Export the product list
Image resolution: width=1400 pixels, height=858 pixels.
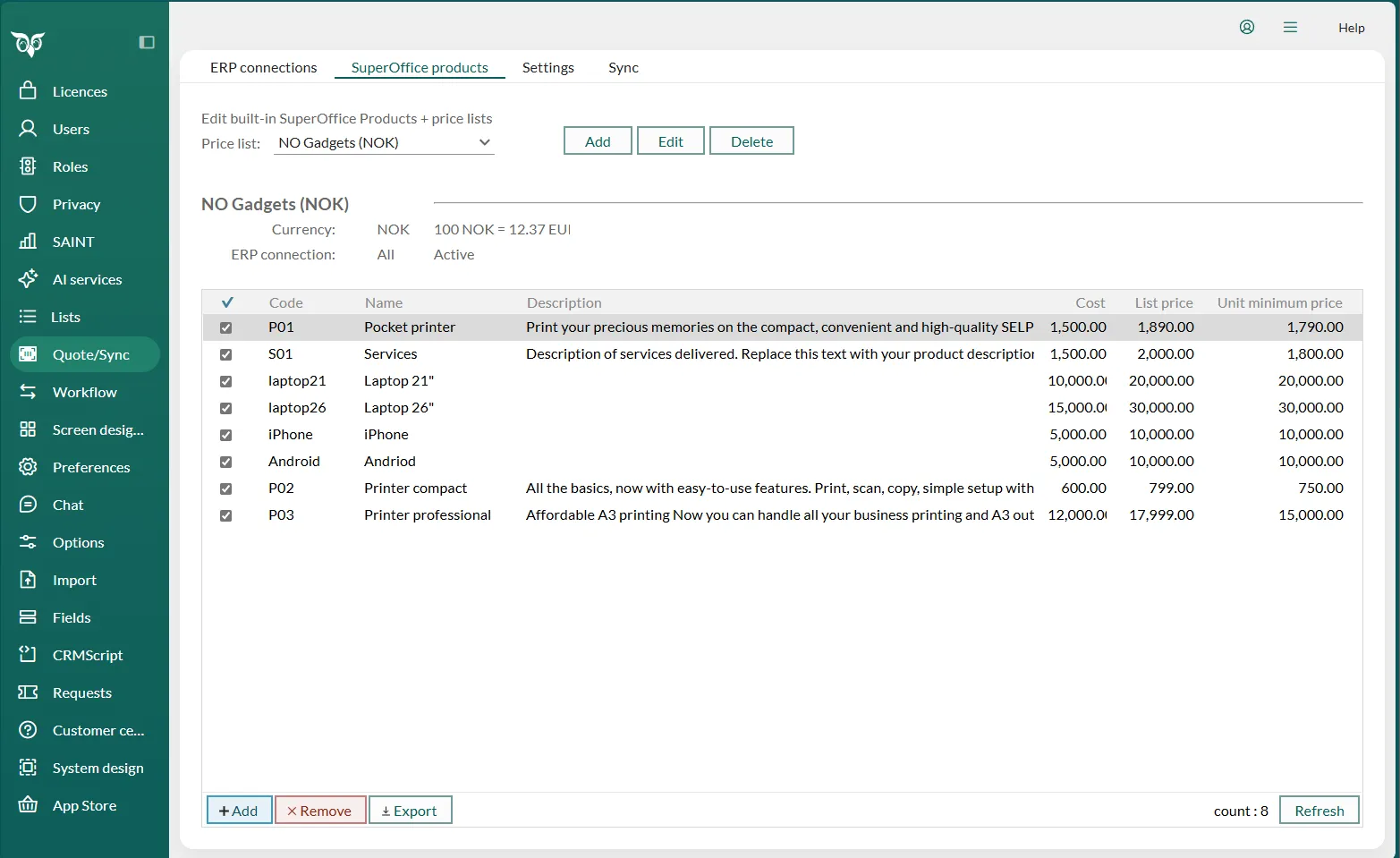point(410,811)
